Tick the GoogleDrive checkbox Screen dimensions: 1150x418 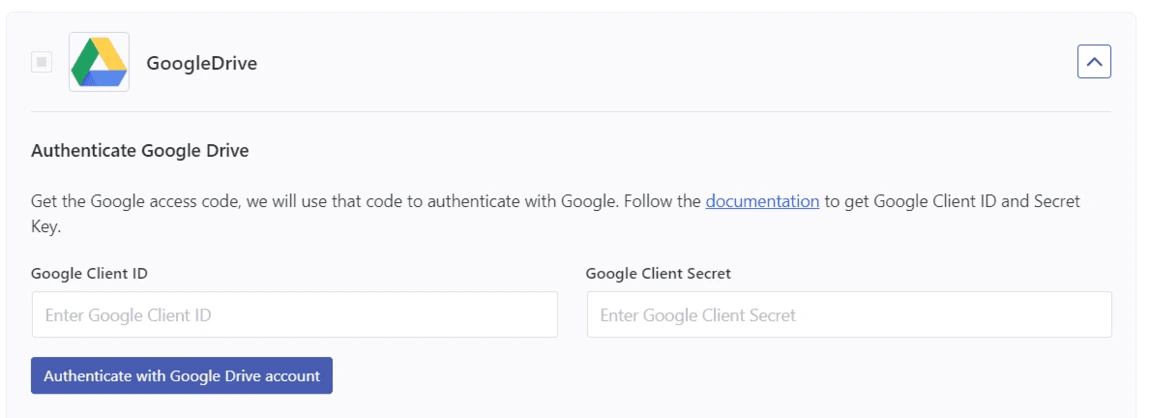point(41,62)
